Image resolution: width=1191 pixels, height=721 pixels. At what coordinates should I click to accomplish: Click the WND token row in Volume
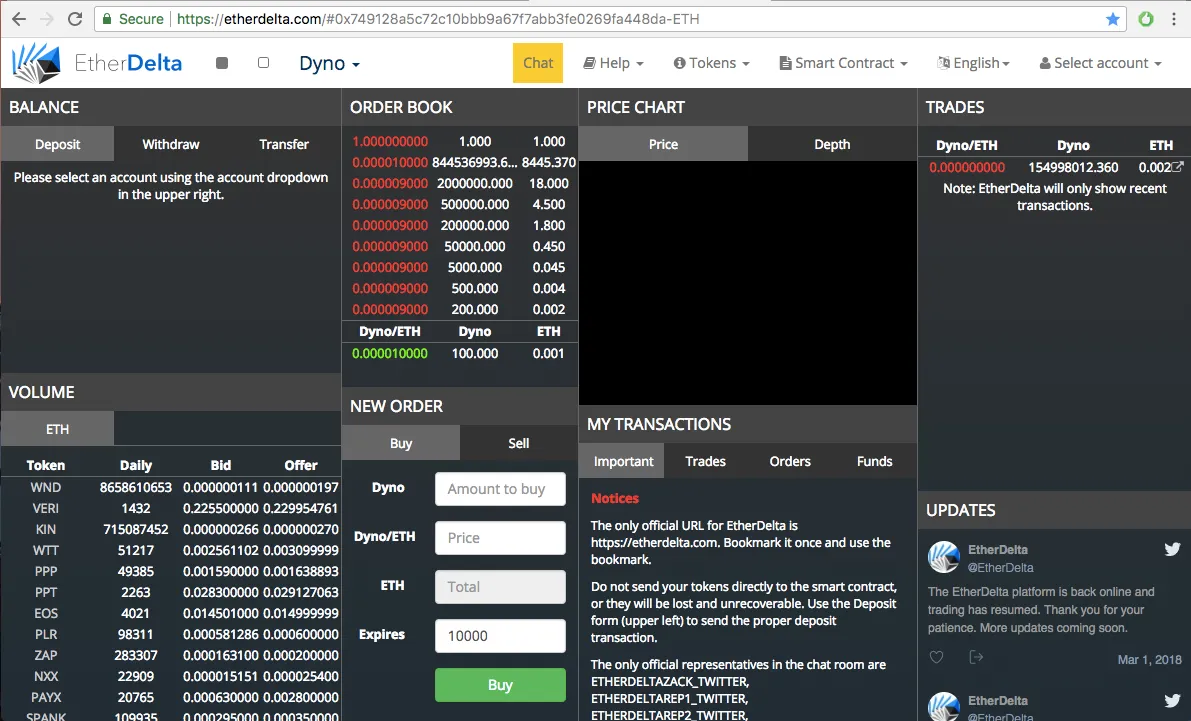pos(171,487)
